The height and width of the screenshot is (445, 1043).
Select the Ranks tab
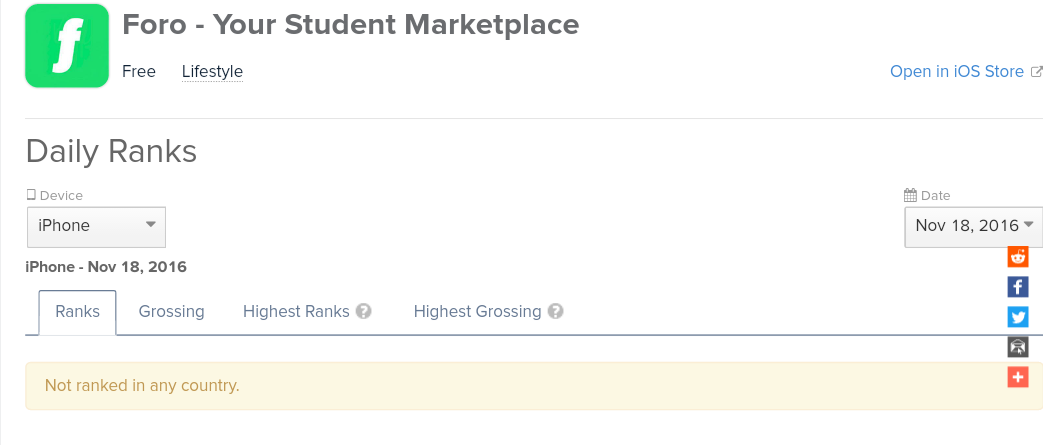77,312
